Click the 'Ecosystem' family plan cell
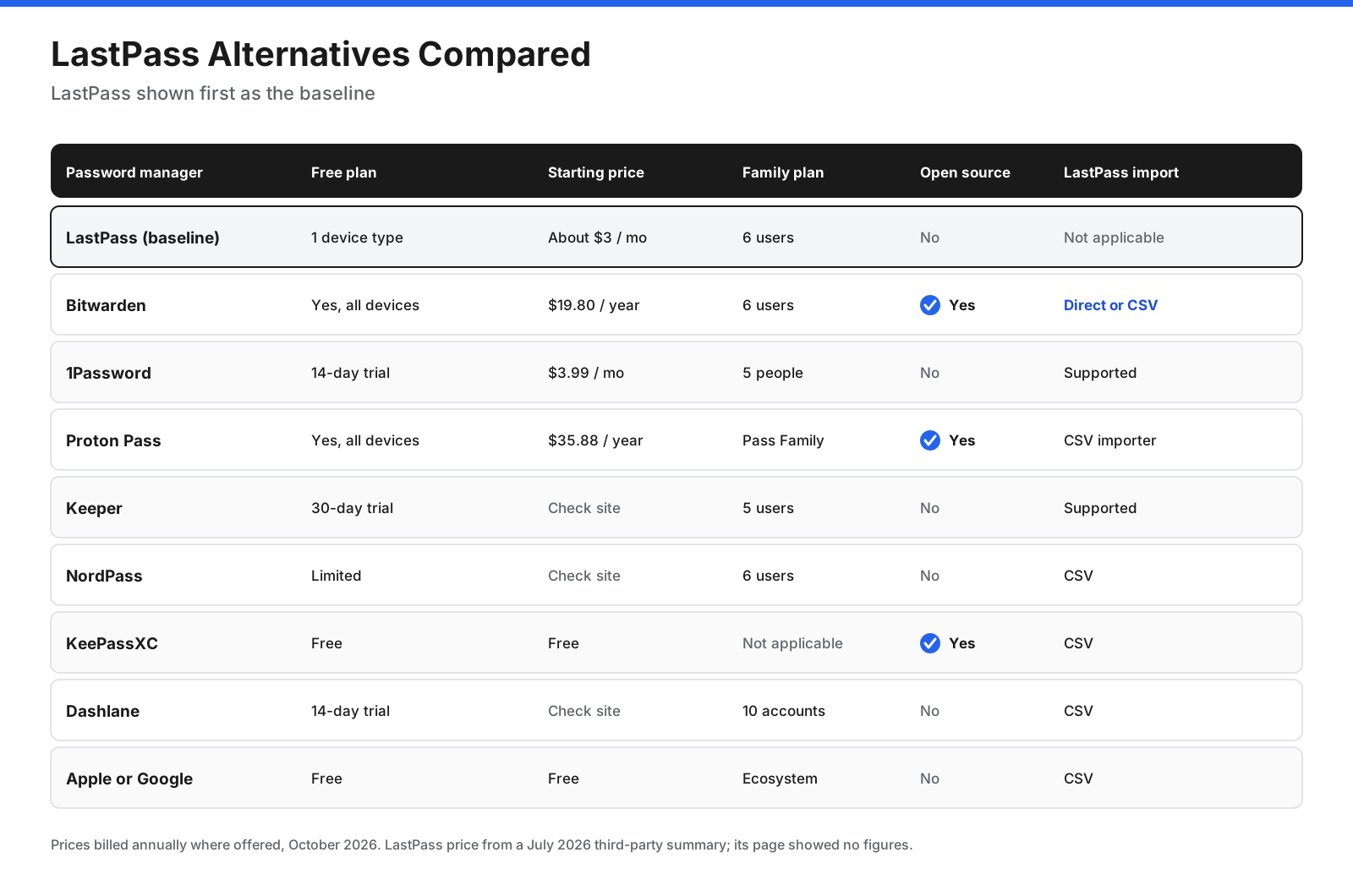Image resolution: width=1353 pixels, height=896 pixels. 780,779
